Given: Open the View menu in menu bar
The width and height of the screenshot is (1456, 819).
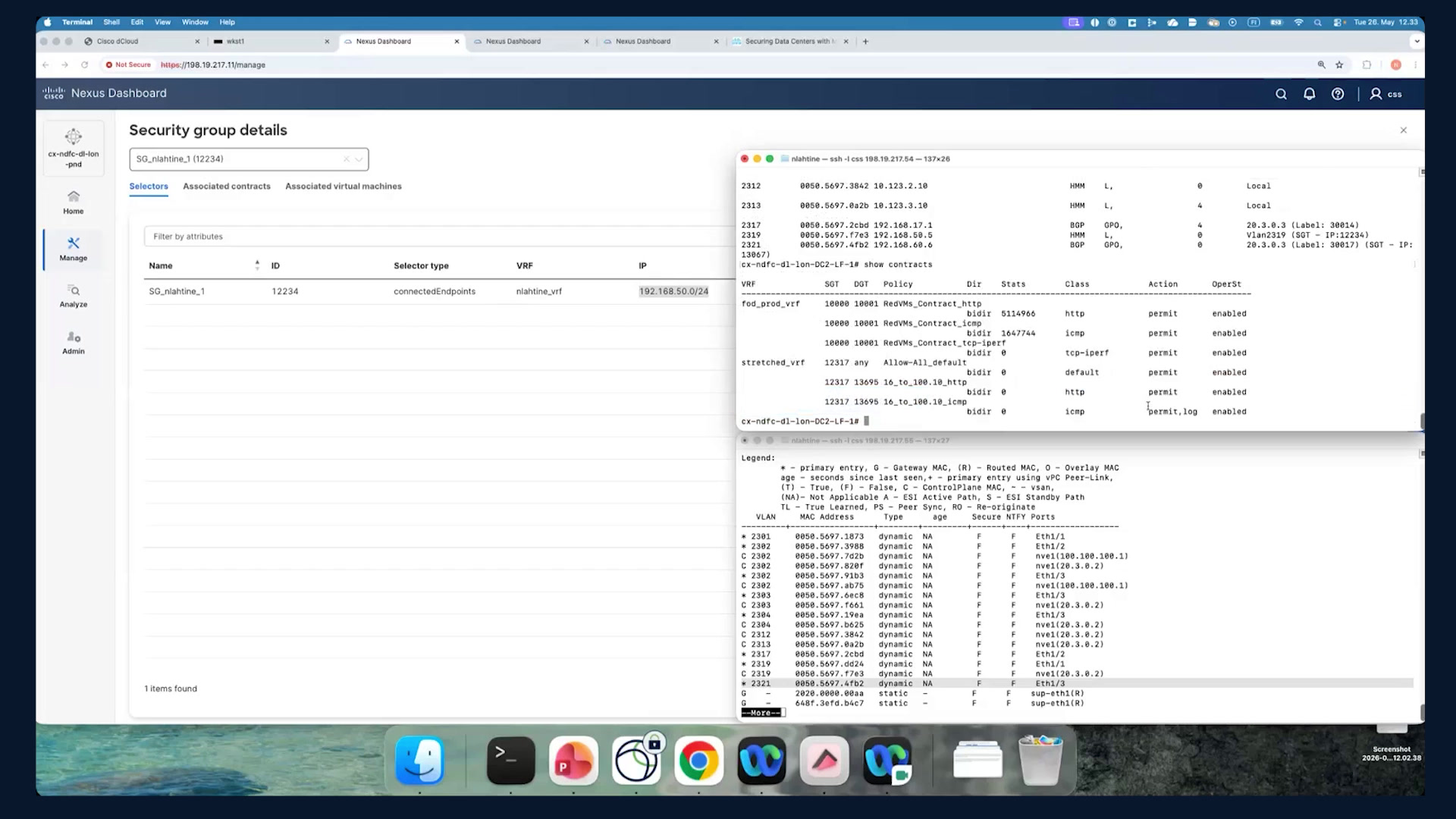Looking at the screenshot, I should 162,22.
